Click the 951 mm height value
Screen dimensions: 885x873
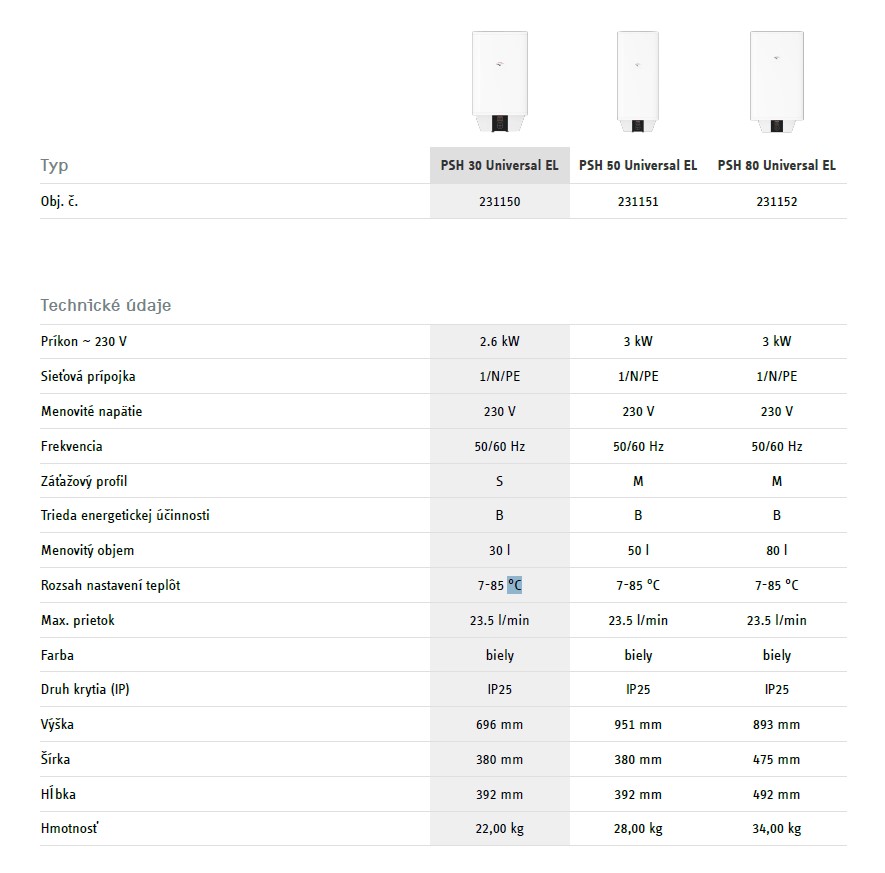coord(638,724)
